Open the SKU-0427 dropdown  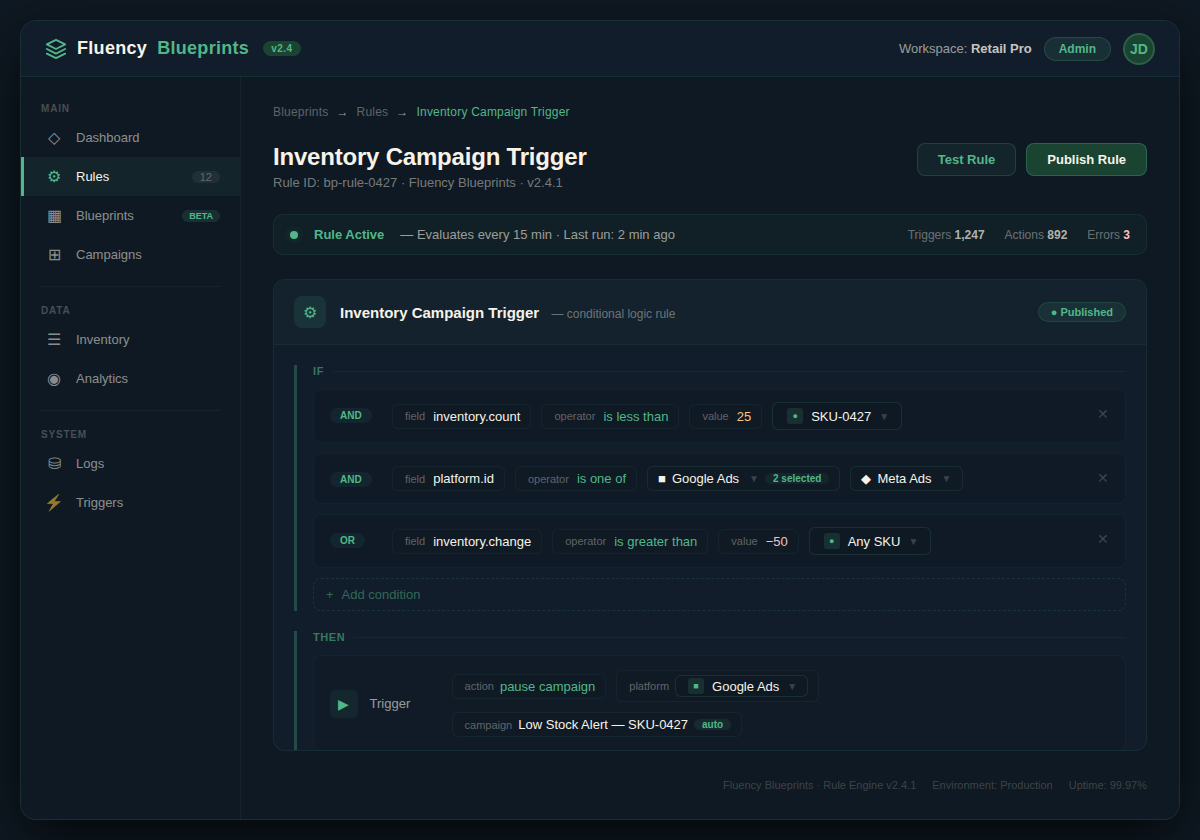(x=837, y=416)
